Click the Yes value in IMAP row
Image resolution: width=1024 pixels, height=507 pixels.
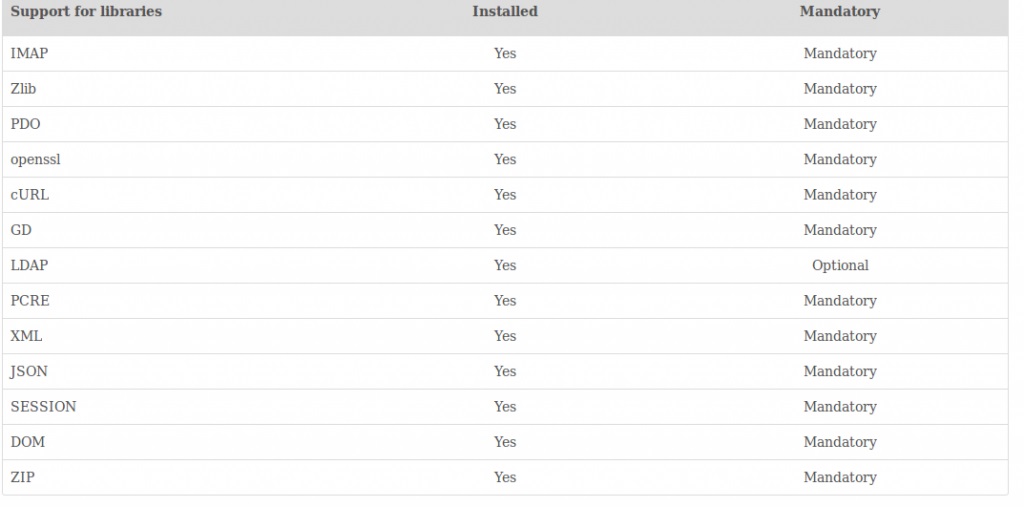505,54
